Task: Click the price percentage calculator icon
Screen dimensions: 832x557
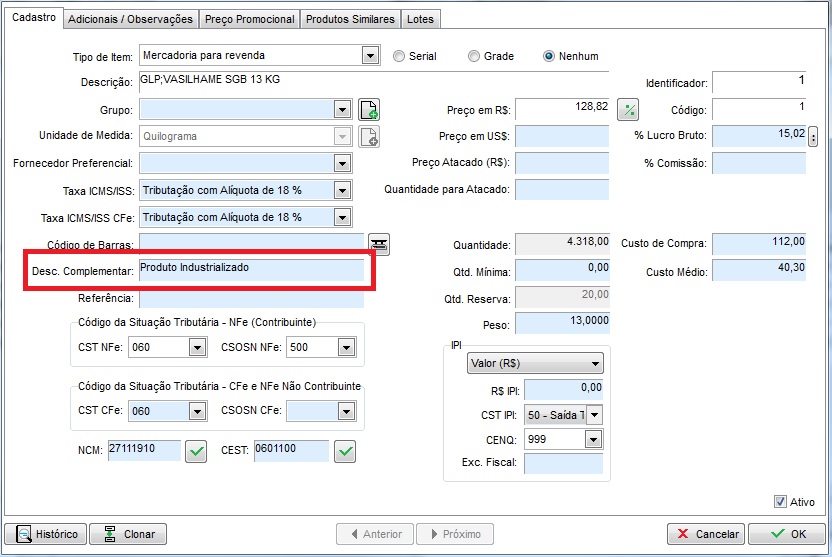Action: pos(628,110)
